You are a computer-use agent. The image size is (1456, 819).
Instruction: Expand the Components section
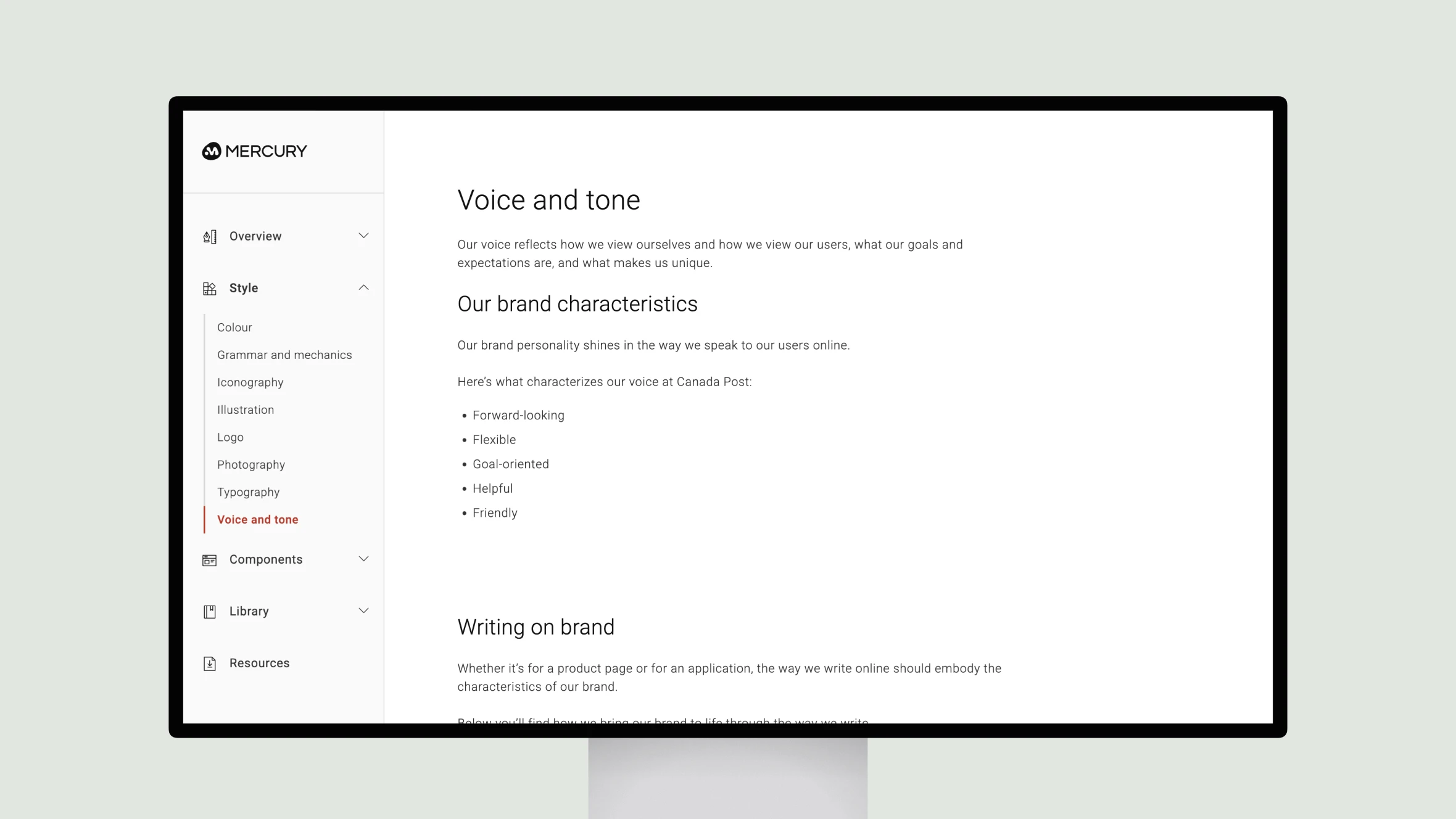(x=363, y=559)
